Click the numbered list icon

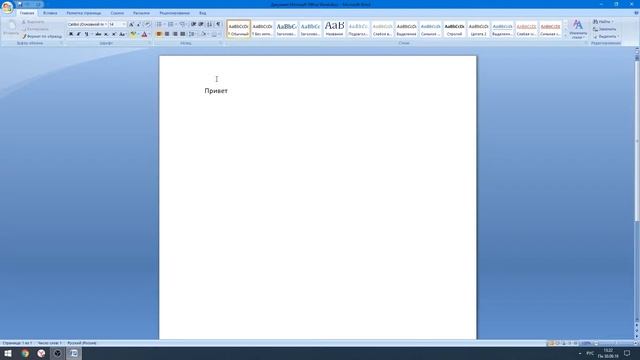[171, 24]
